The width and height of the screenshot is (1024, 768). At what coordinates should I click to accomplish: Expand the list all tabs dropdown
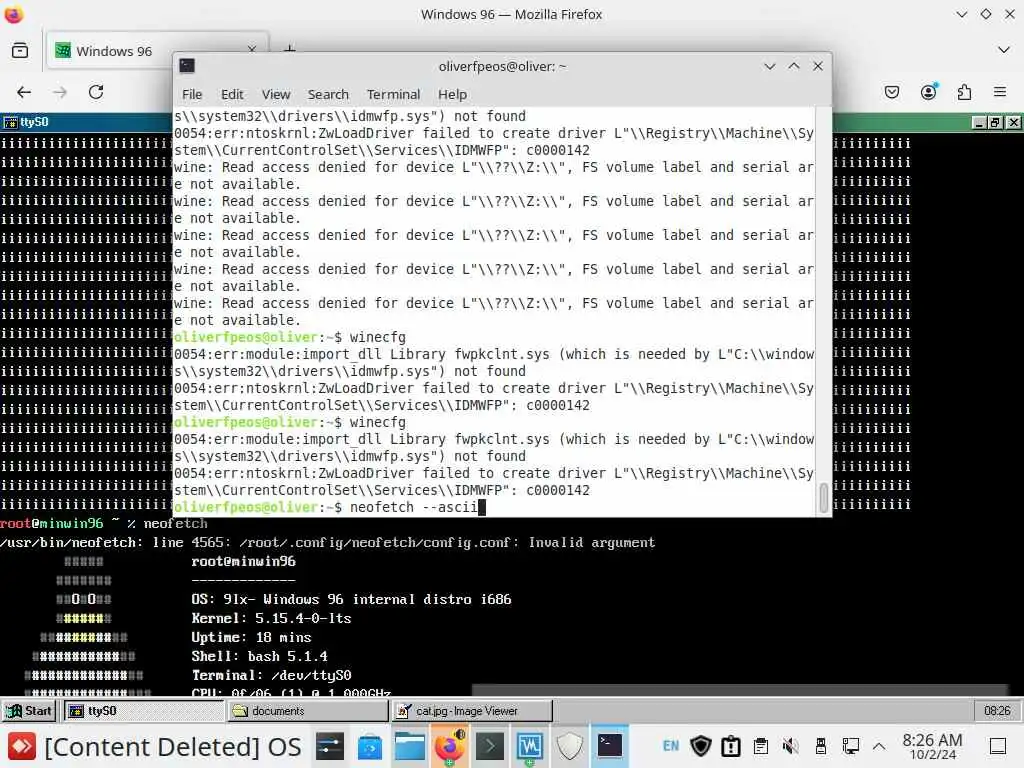[1004, 50]
